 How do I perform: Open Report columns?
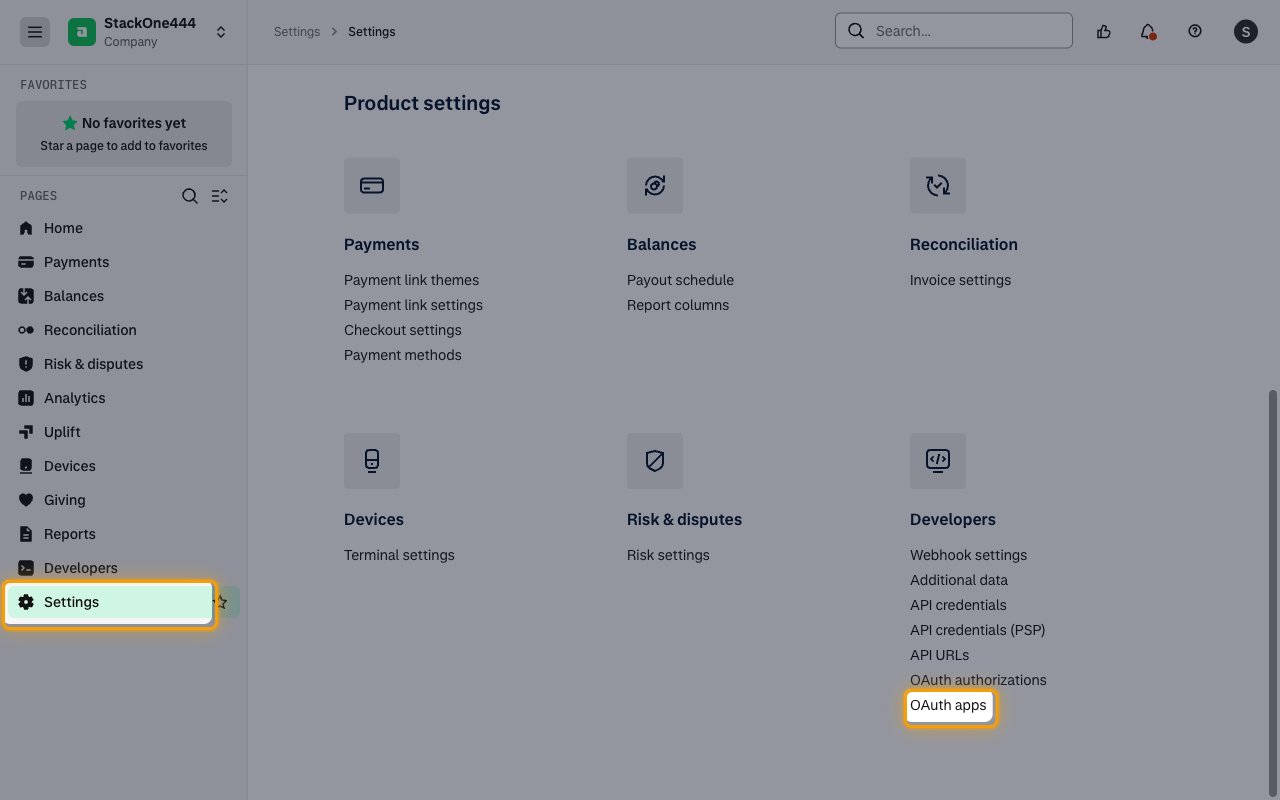(678, 305)
